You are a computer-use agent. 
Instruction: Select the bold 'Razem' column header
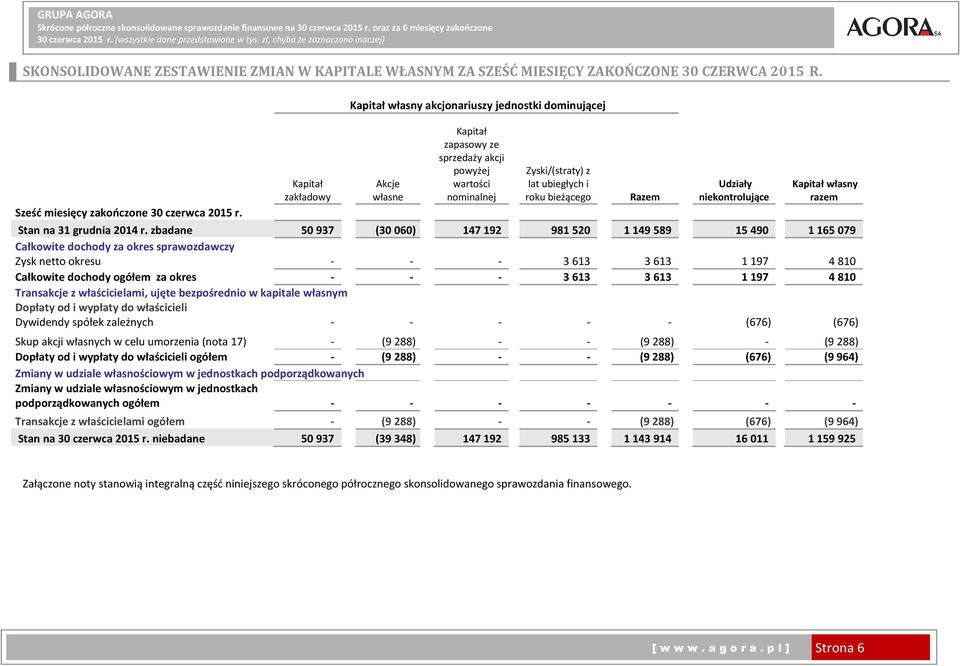(x=645, y=197)
